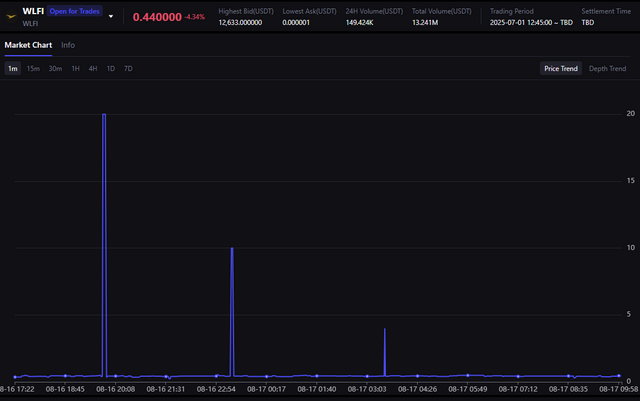Screen dimensions: 640x401
Task: Click the small spike near 08-17 03:03
Action: pyautogui.click(x=384, y=330)
